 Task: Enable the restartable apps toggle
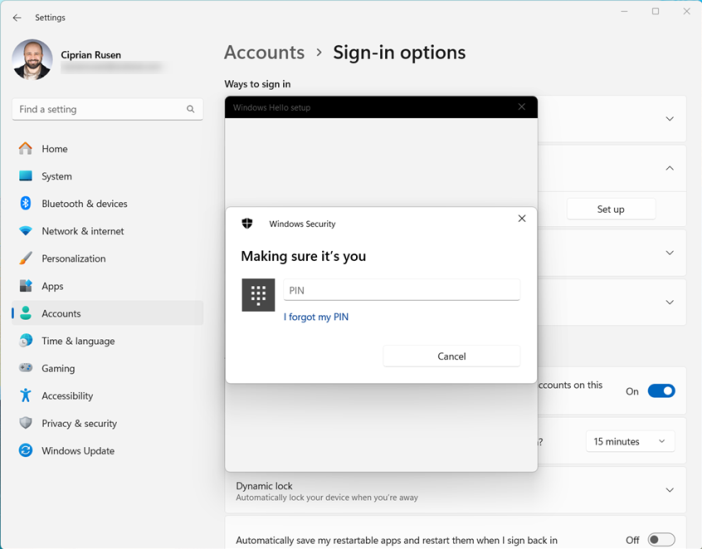pos(661,540)
